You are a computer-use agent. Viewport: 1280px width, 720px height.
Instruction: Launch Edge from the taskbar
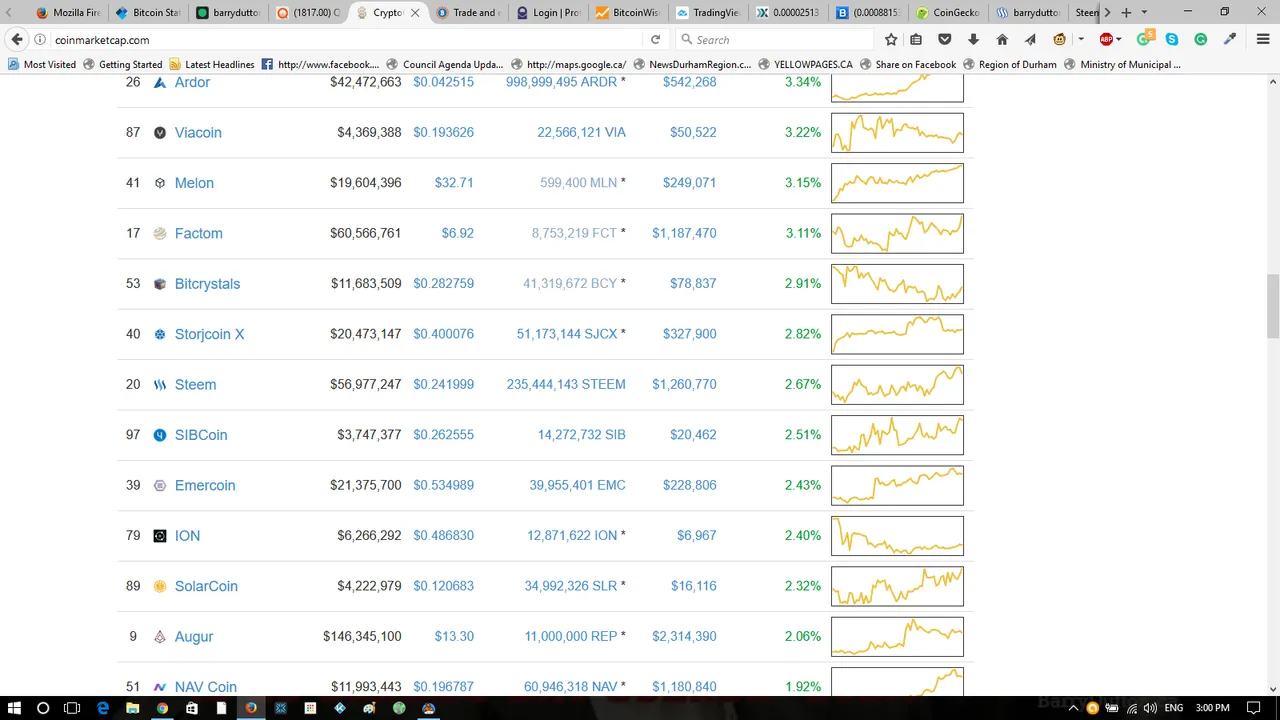pos(103,708)
